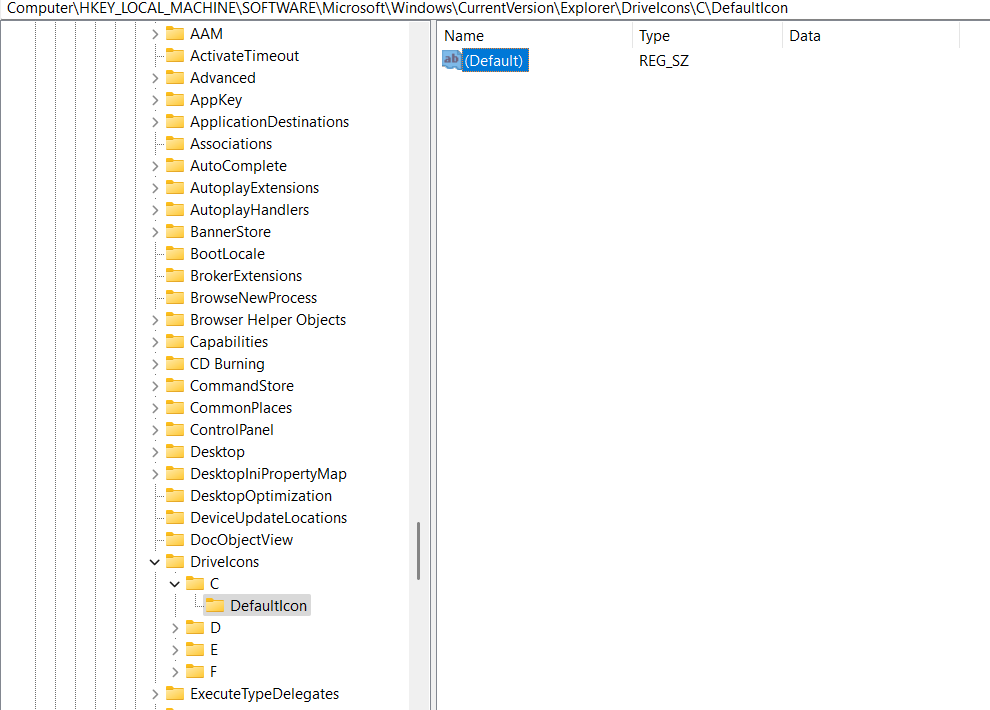Click the BootLocale folder icon
Screen dimensions: 990x710
pyautogui.click(x=175, y=254)
